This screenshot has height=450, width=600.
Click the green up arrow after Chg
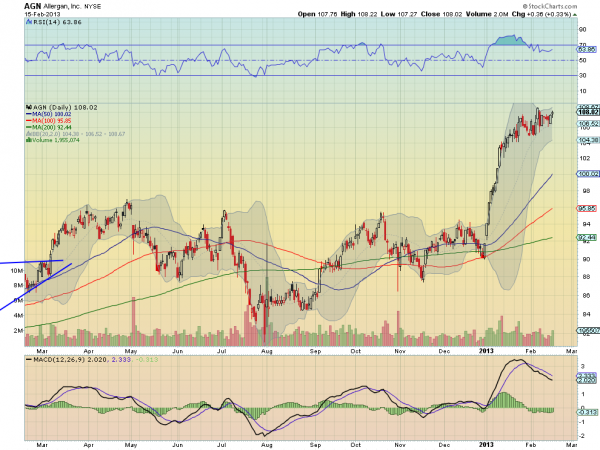(x=575, y=15)
